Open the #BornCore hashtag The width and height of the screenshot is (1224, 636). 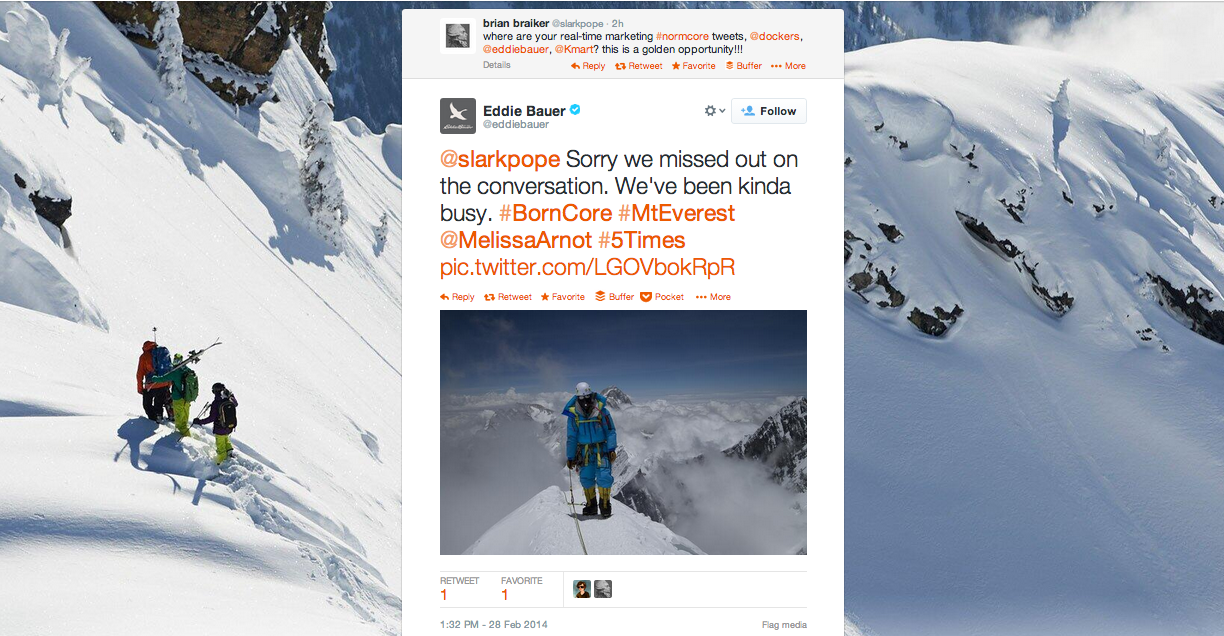pyautogui.click(x=554, y=214)
